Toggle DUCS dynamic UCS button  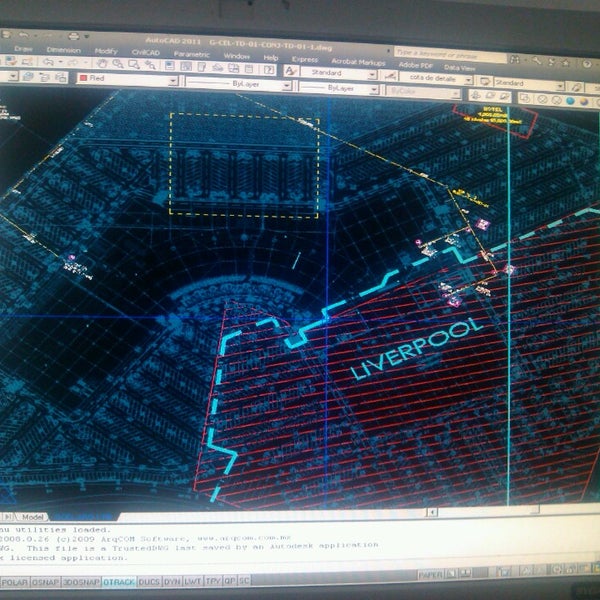[x=149, y=582]
